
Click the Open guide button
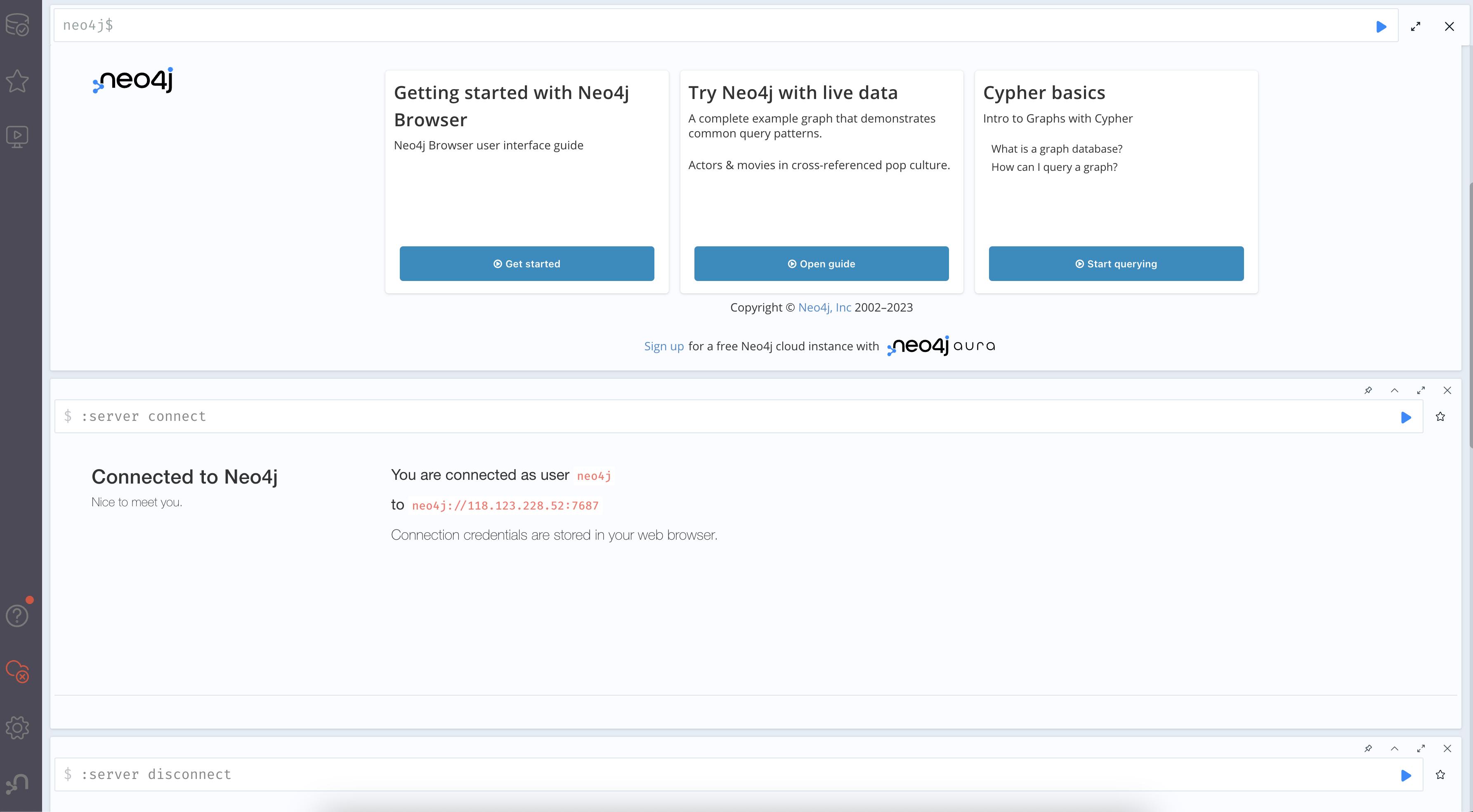tap(821, 264)
